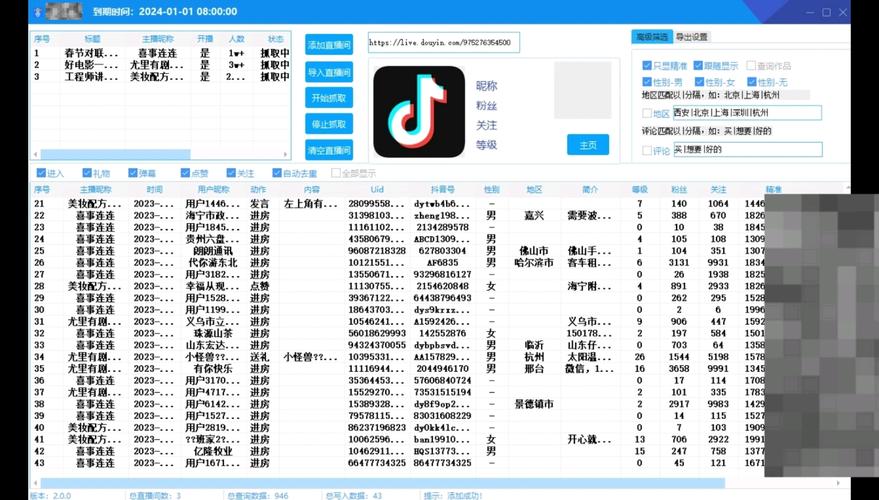This screenshot has height=500, width=879.
Task: Click the 用户昵称 column header
Action: (x=213, y=189)
